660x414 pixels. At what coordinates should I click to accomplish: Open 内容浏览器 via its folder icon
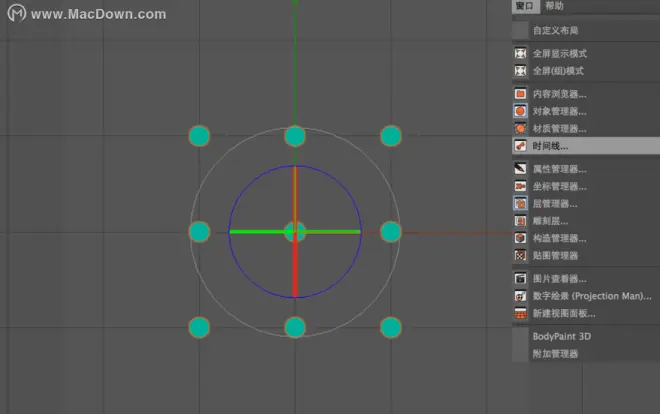click(x=521, y=94)
